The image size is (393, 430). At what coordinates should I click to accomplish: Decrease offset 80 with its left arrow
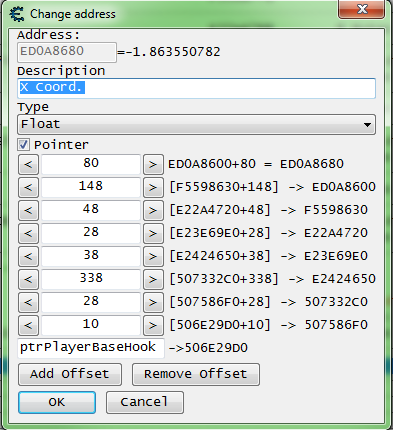coord(28,164)
